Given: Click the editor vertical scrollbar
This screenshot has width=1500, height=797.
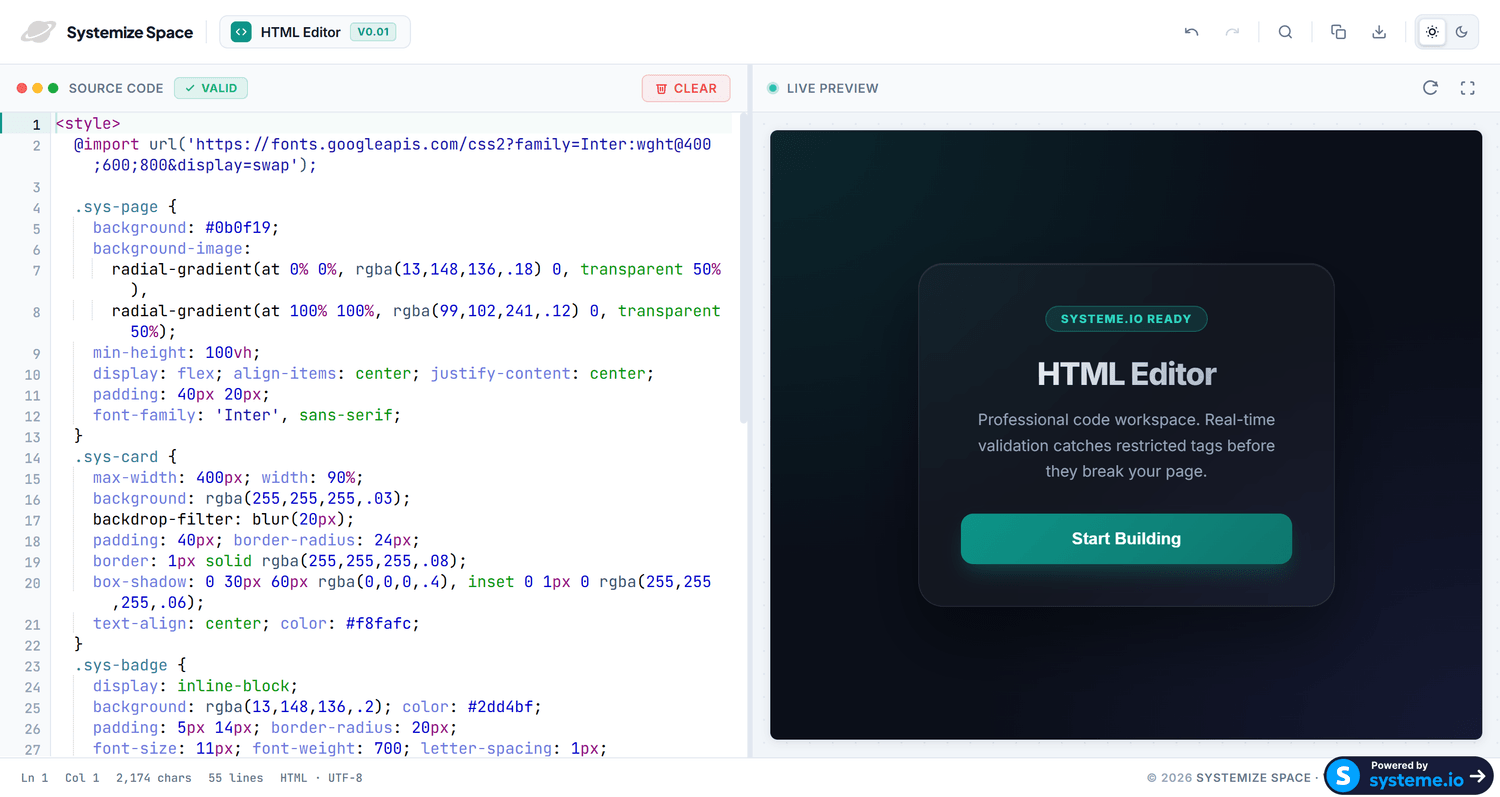Looking at the screenshot, I should (743, 268).
